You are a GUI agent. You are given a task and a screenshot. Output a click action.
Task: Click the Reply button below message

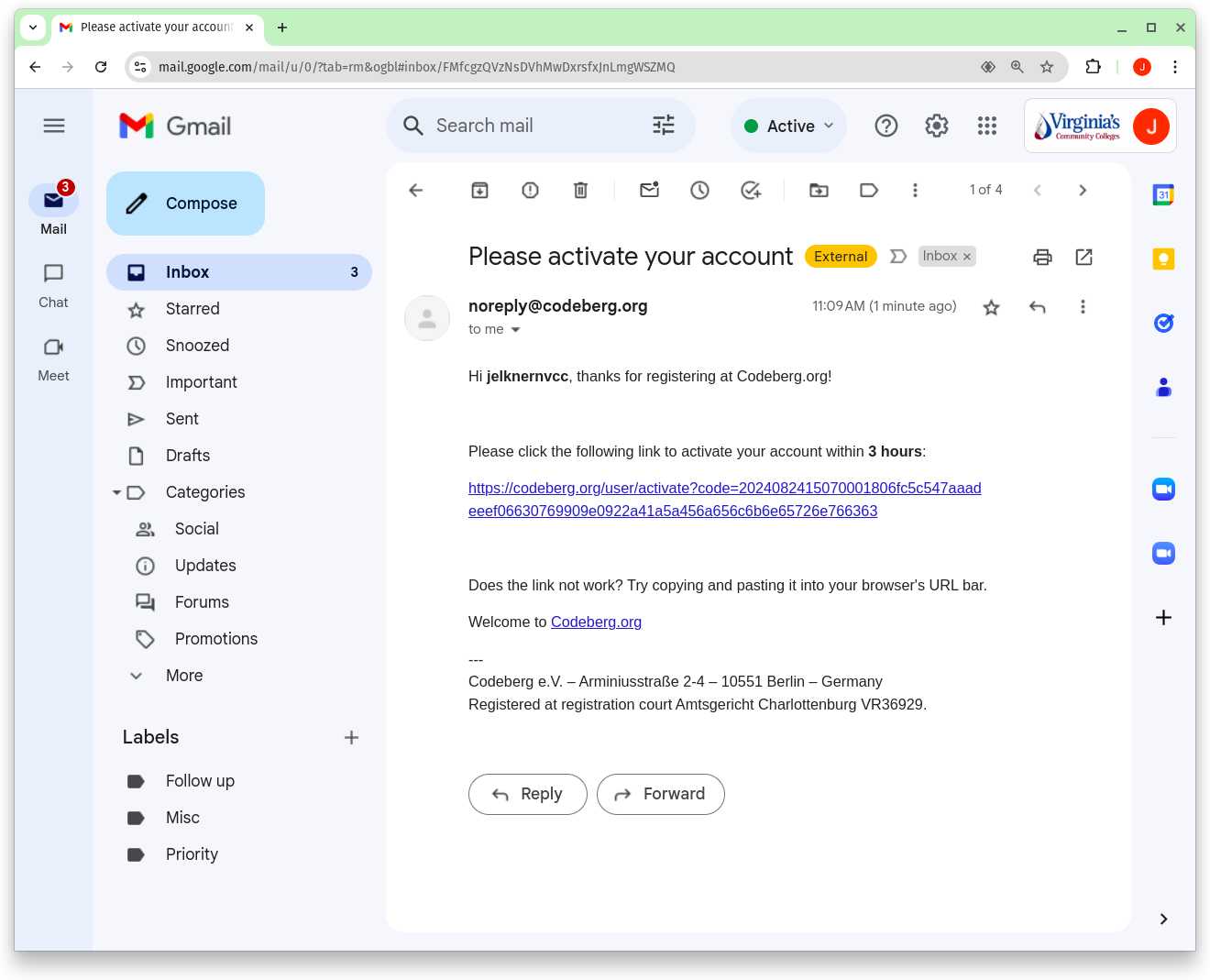tap(527, 794)
